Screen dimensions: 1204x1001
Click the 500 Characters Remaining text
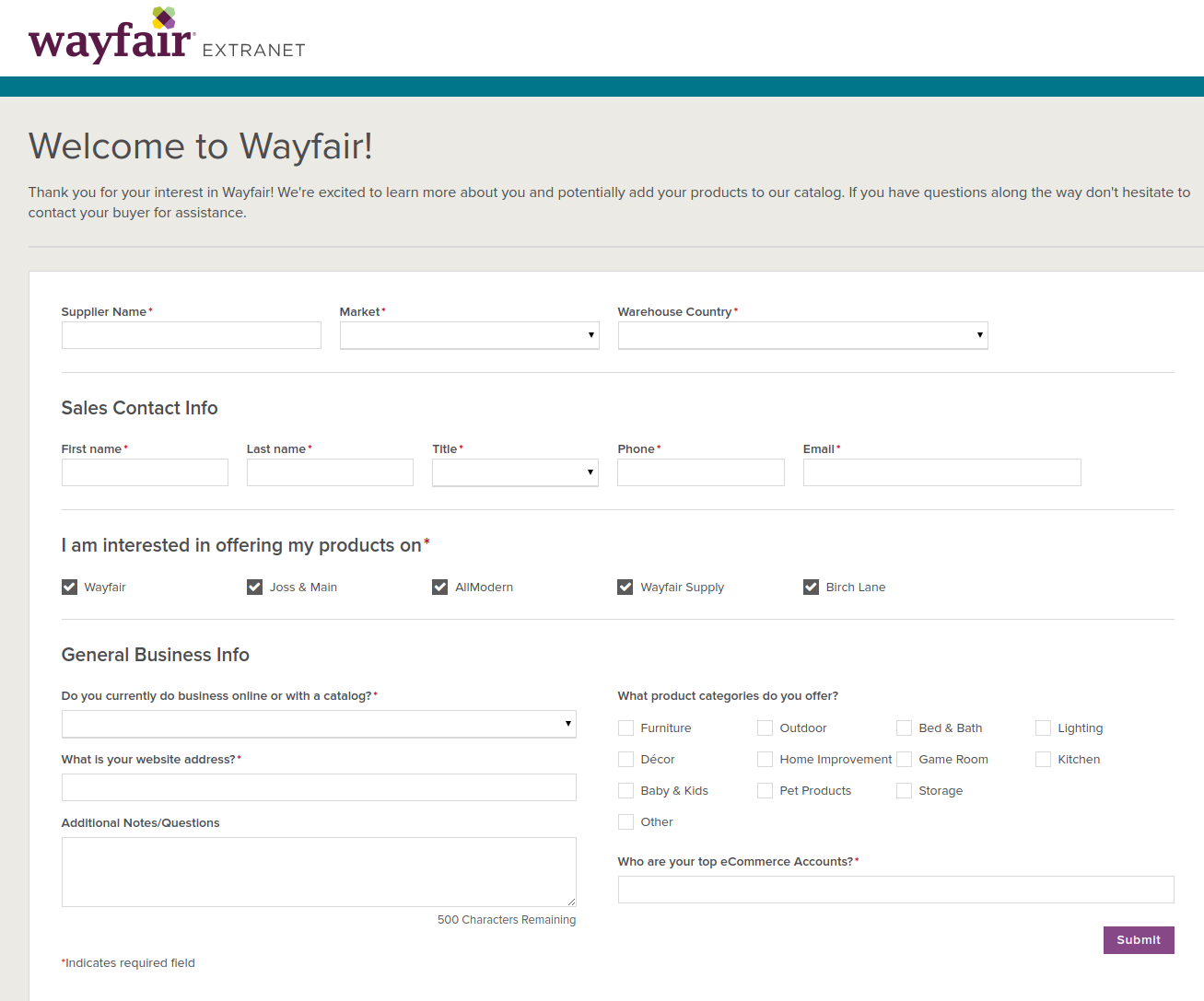[507, 920]
